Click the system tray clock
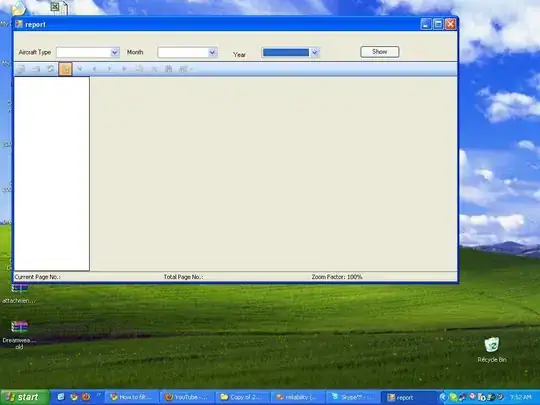540x405 pixels. click(x=521, y=397)
